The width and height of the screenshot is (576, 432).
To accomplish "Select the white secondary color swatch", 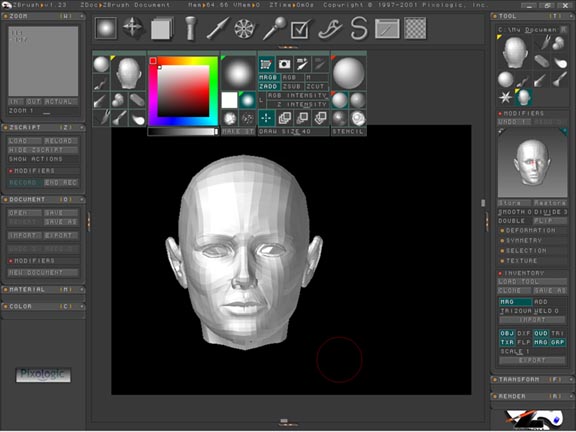I will point(230,100).
